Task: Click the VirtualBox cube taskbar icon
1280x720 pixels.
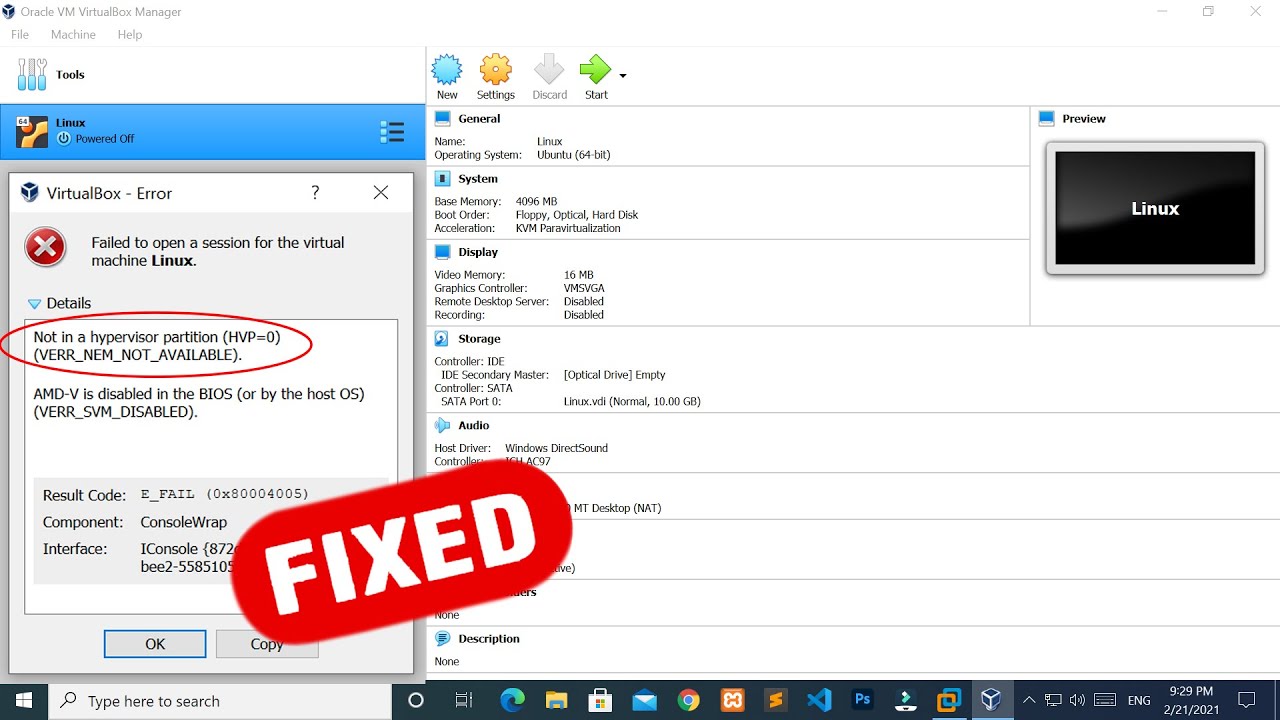Action: pos(990,700)
